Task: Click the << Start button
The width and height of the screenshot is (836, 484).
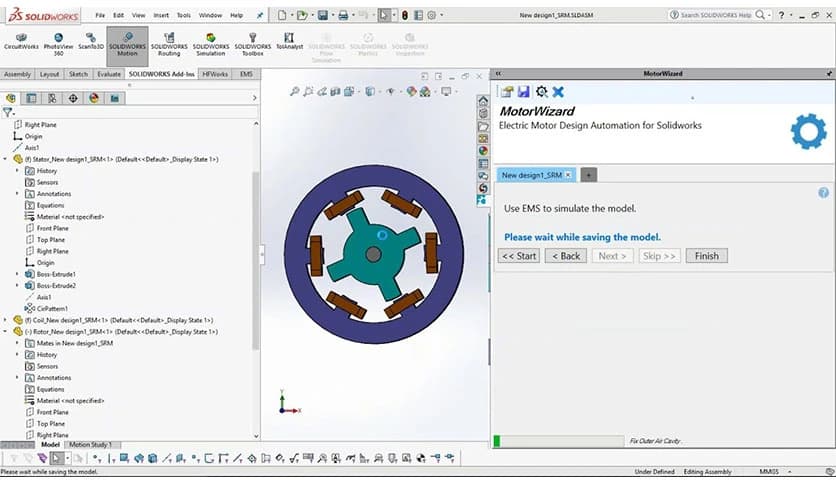Action: pos(519,256)
